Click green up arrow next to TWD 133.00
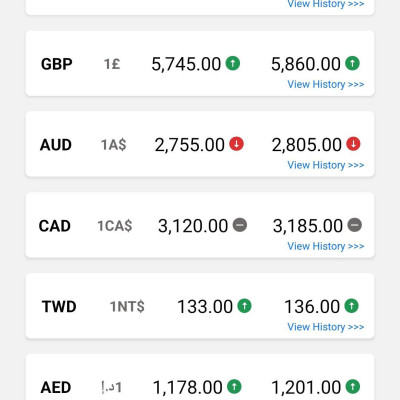 pos(244,306)
